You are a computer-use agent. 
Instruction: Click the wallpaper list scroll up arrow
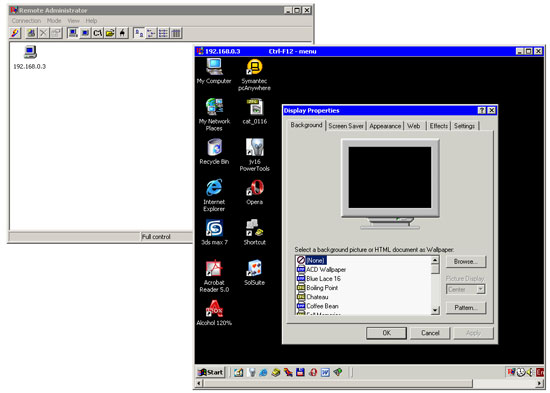click(435, 260)
